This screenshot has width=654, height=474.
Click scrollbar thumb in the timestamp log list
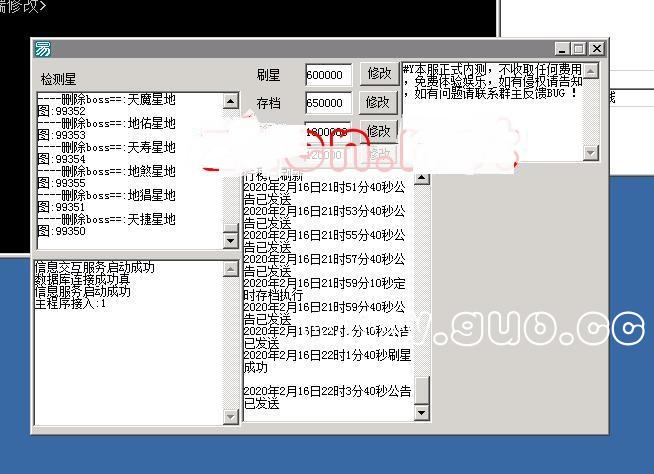(421, 390)
